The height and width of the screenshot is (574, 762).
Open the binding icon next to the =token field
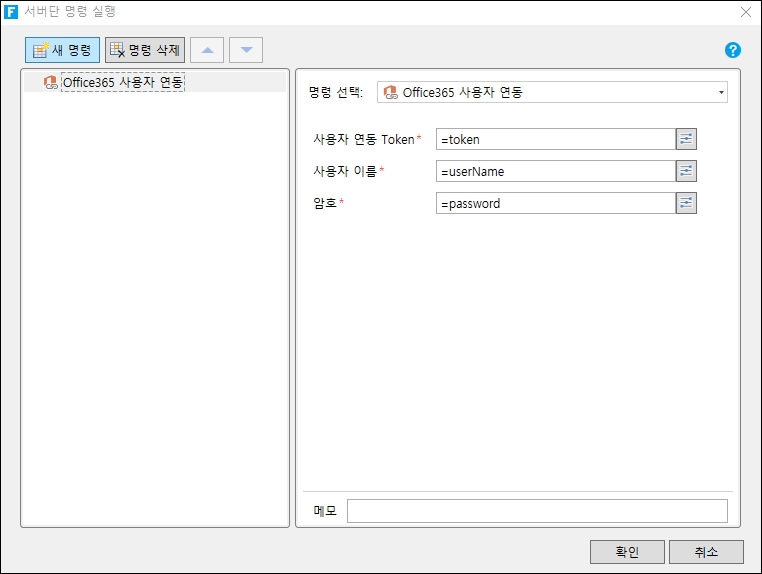click(x=686, y=139)
